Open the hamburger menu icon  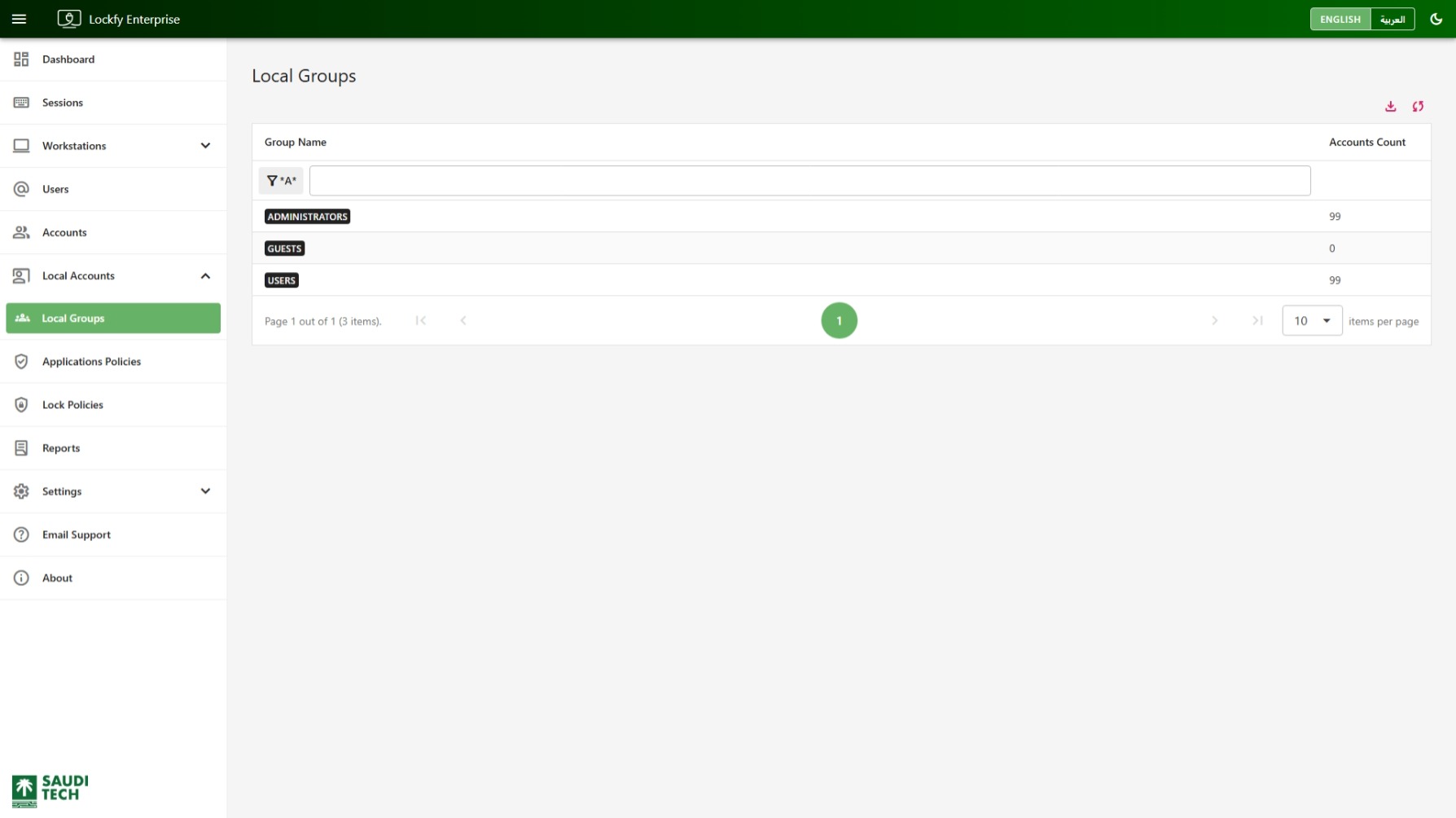(20, 19)
